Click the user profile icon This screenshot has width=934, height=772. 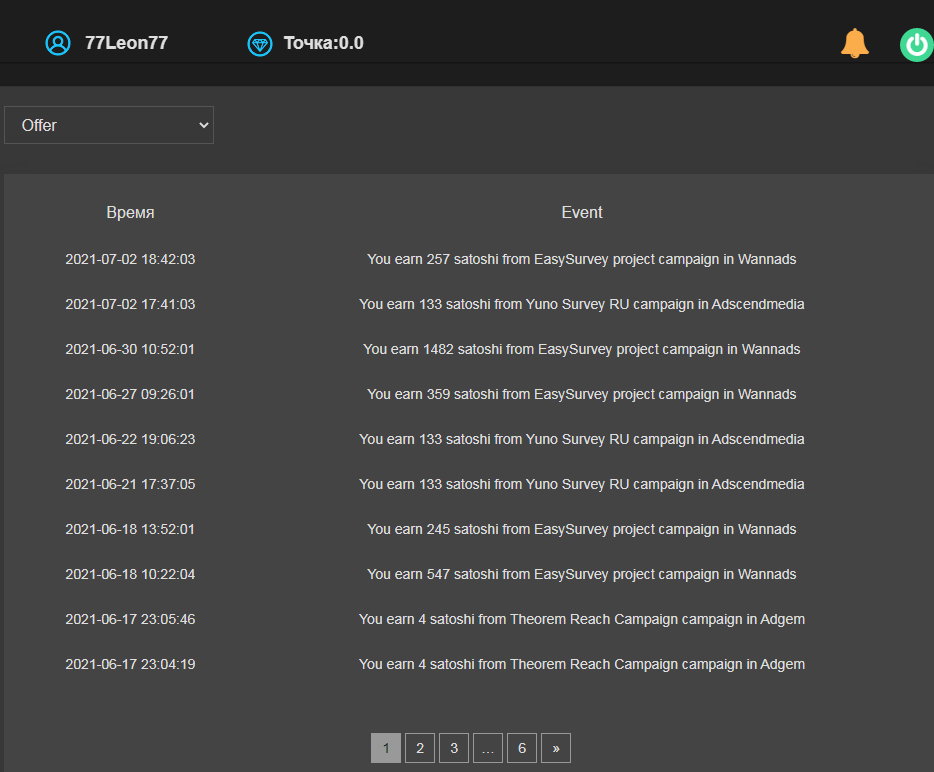(58, 43)
